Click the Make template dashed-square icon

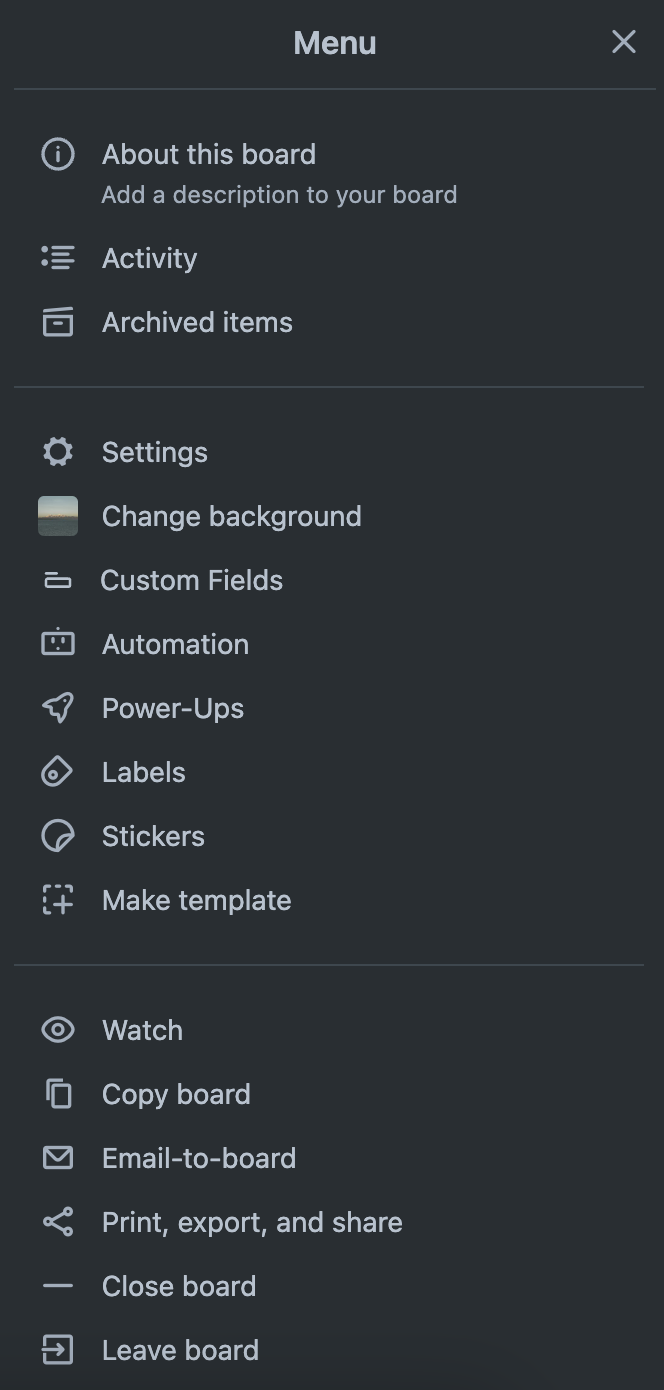pyautogui.click(x=57, y=900)
